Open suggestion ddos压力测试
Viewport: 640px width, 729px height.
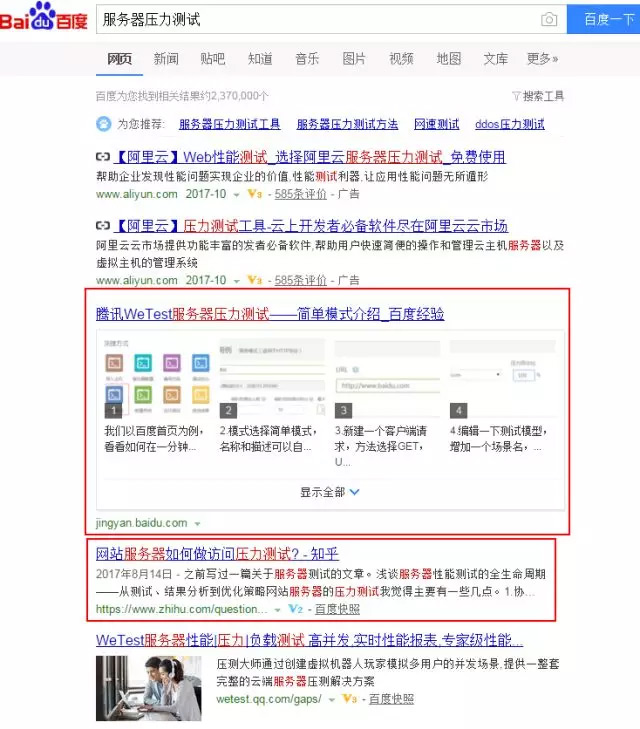[510, 124]
